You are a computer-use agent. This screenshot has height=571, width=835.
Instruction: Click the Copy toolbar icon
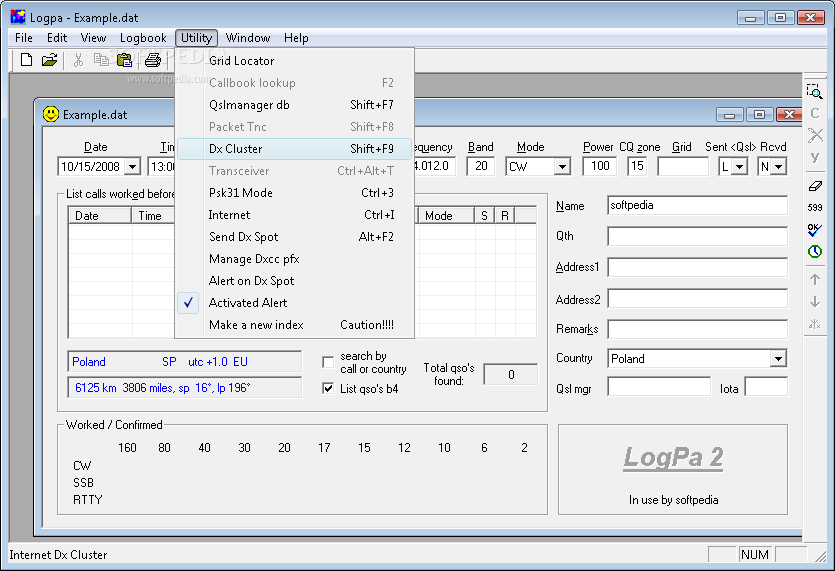(101, 60)
